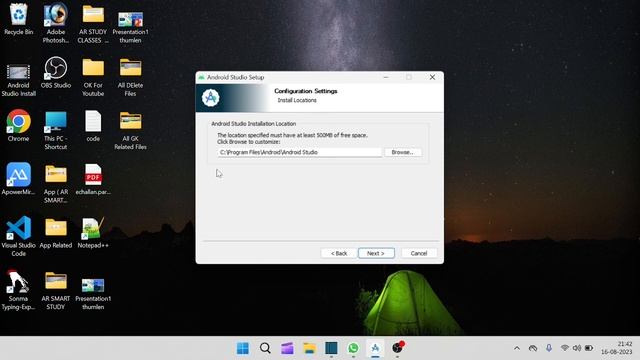Screen dimensions: 640x360
Task: Launch OBS Studio from the desktop
Action: tap(56, 73)
